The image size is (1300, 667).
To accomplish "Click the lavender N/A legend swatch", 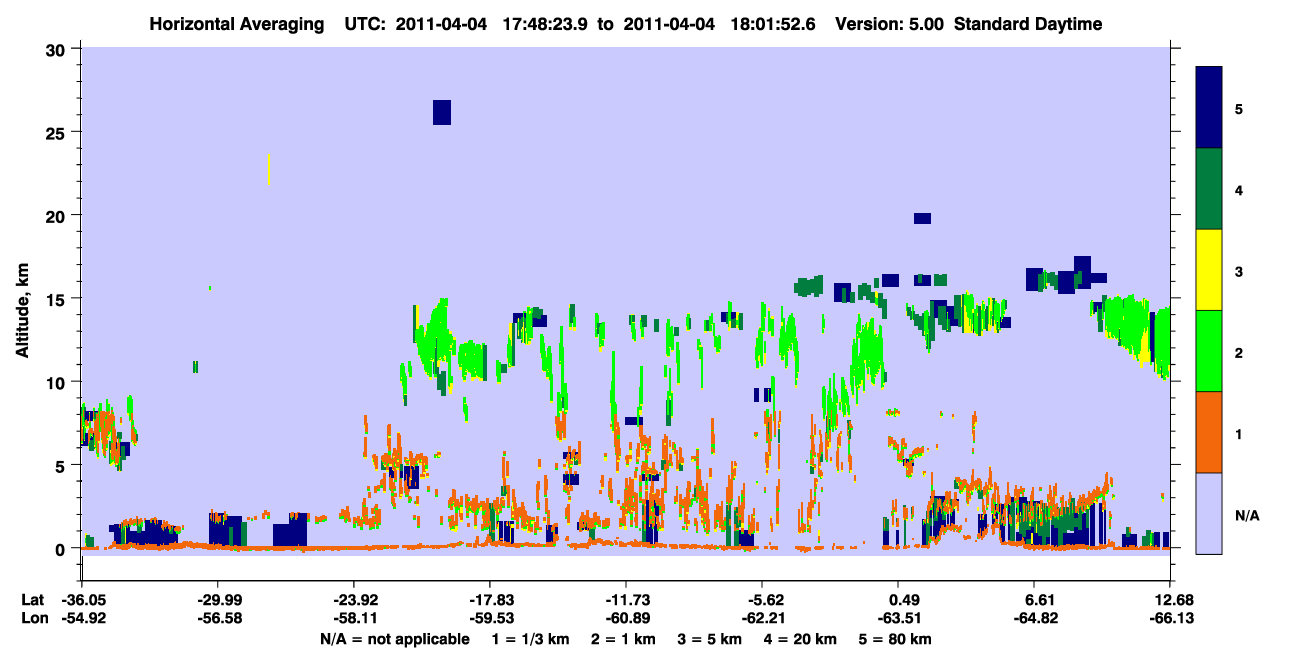I will click(x=1209, y=513).
